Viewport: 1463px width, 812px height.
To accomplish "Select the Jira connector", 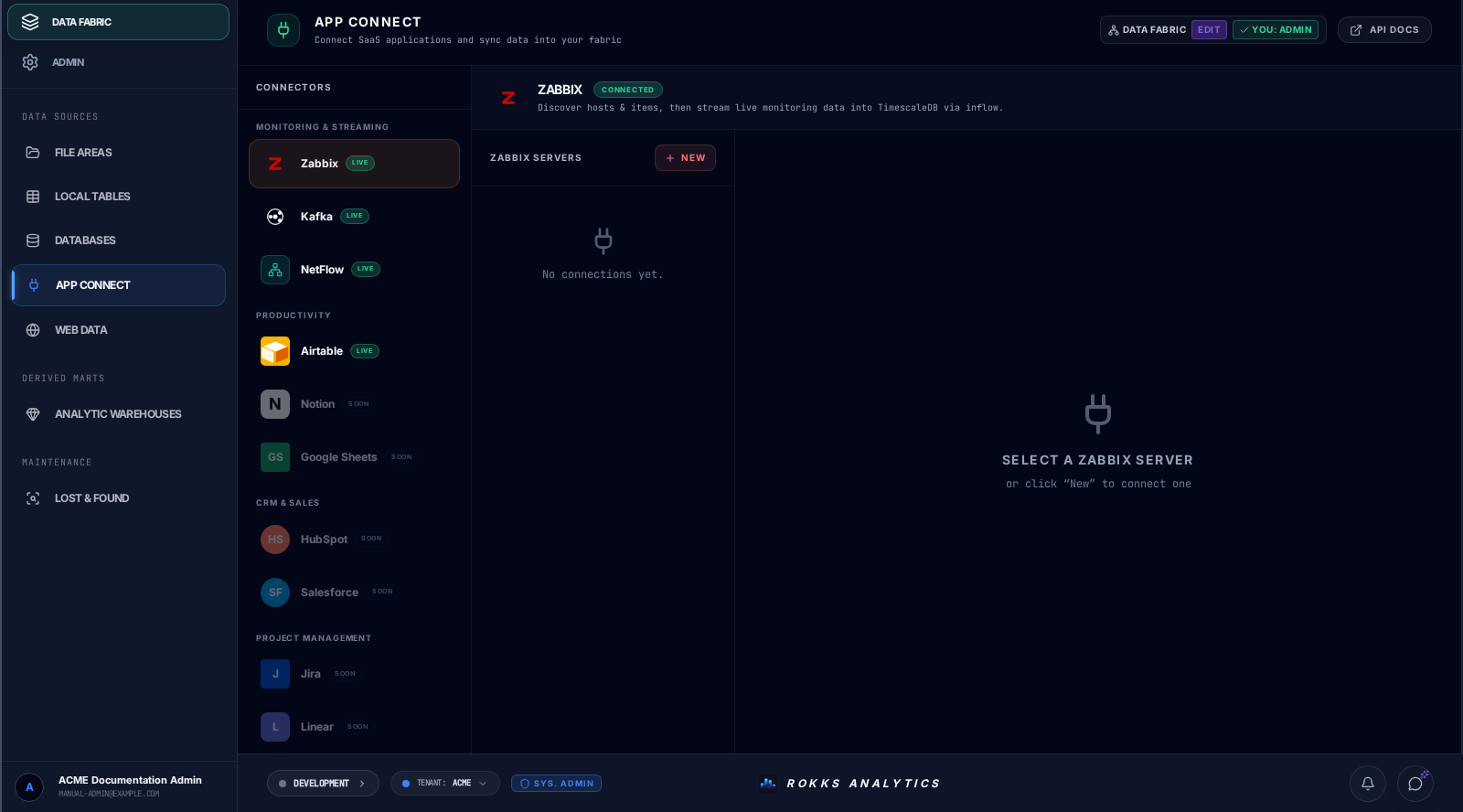I will [x=354, y=674].
